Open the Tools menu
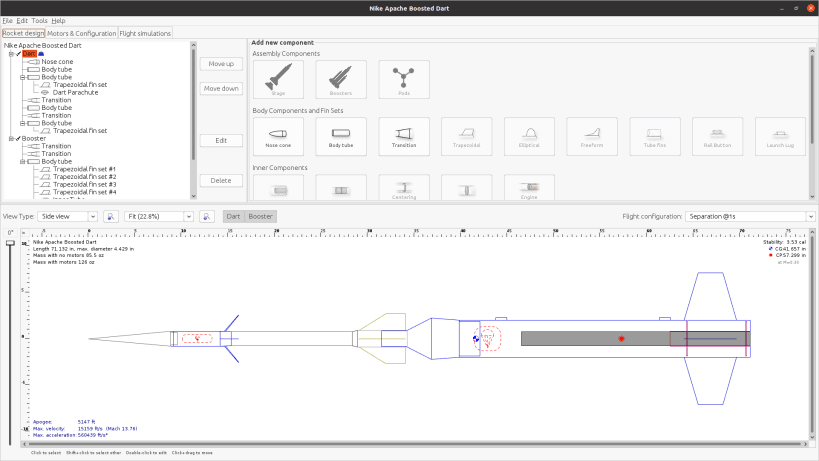Viewport: 819px width, 461px height. (x=39, y=21)
